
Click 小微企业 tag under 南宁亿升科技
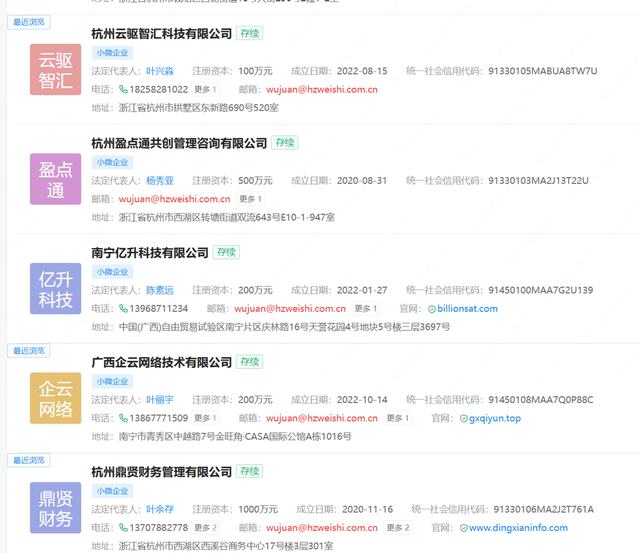coord(112,272)
